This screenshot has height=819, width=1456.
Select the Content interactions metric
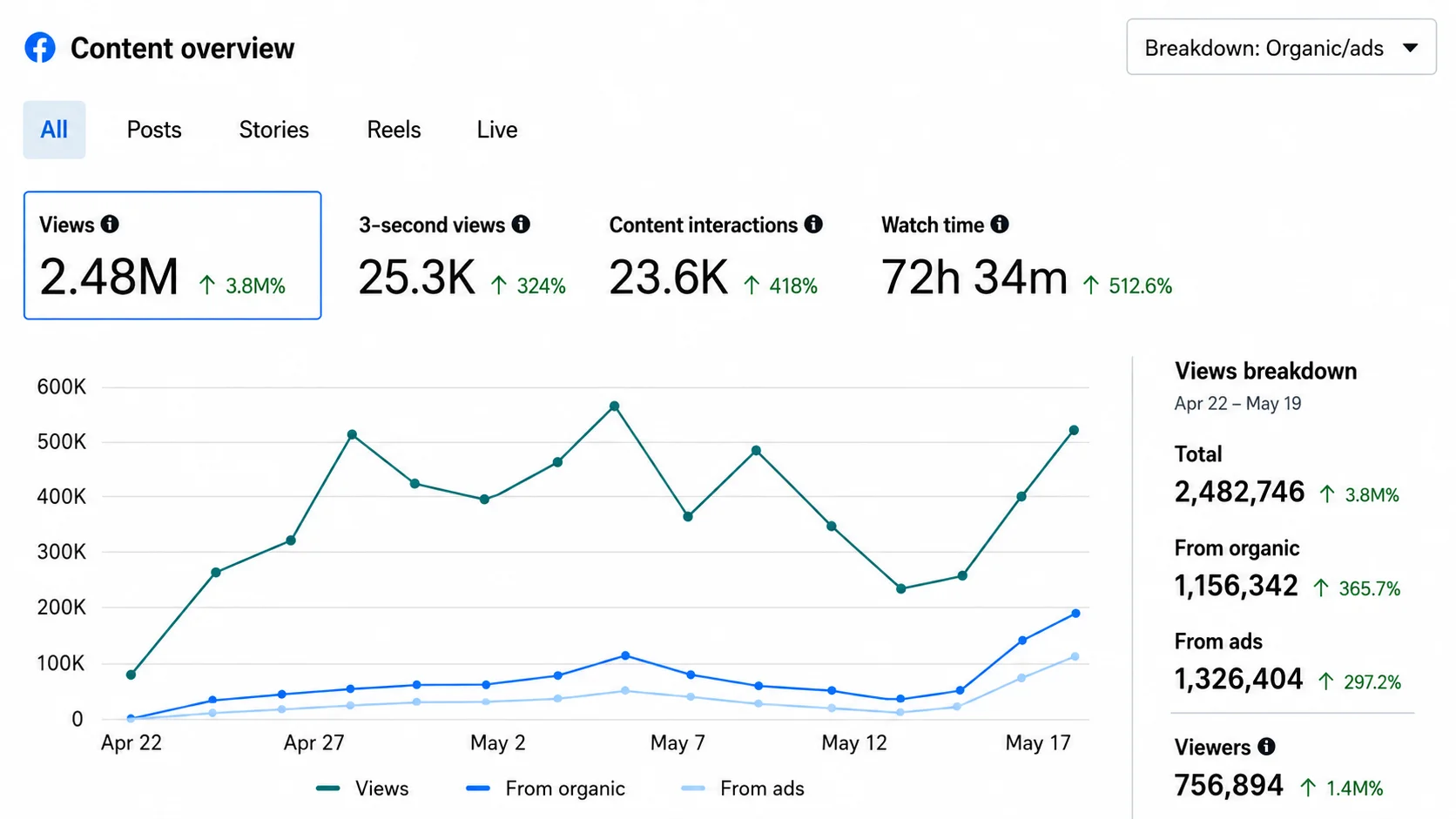click(x=714, y=256)
